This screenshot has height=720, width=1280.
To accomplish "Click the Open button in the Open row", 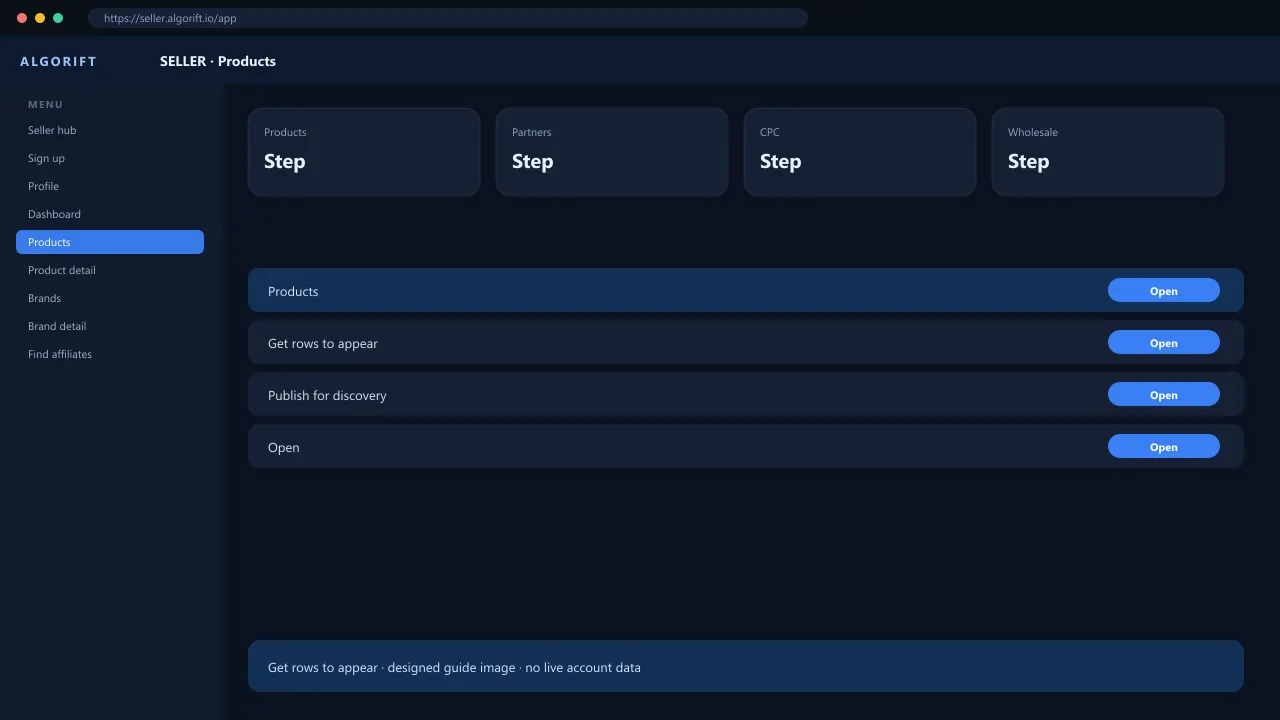I will [x=1164, y=447].
